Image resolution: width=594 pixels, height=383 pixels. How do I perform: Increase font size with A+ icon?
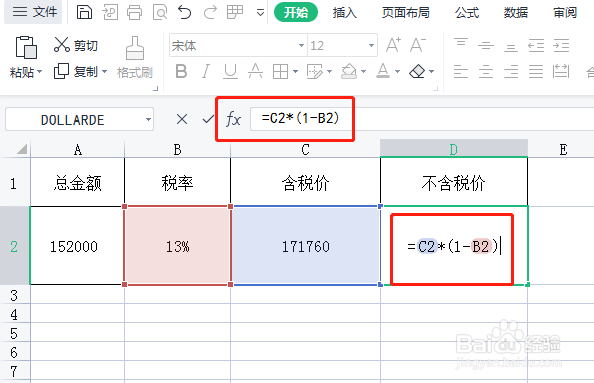tap(393, 45)
